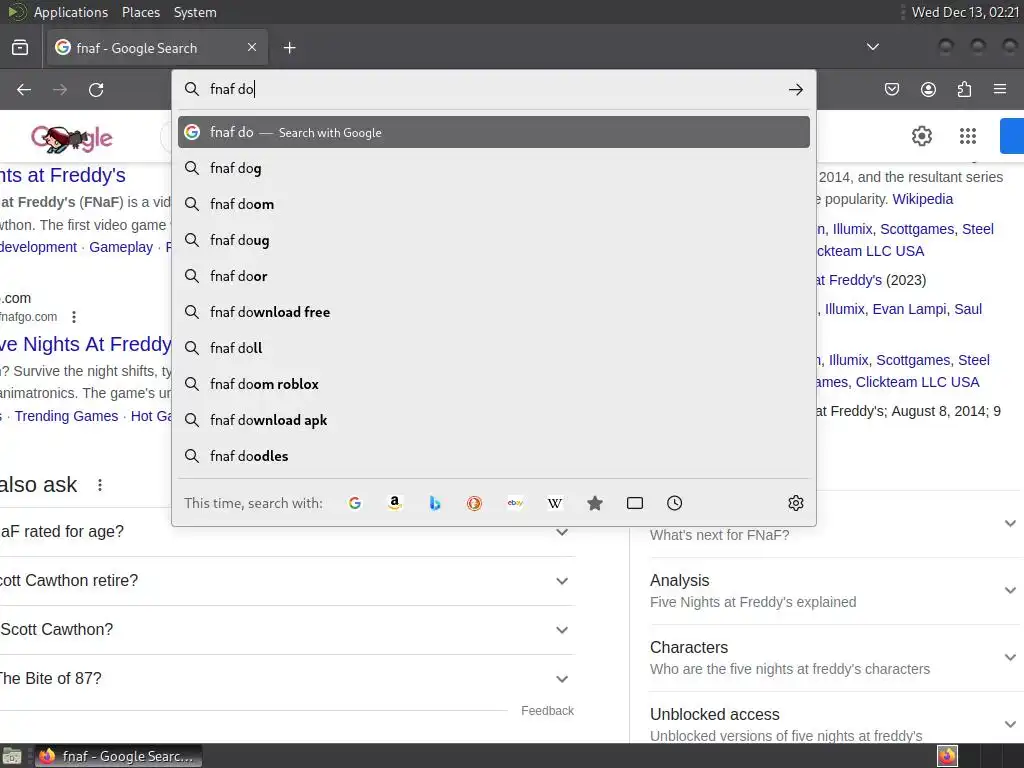Click the Google doodle logo

[x=72, y=138]
